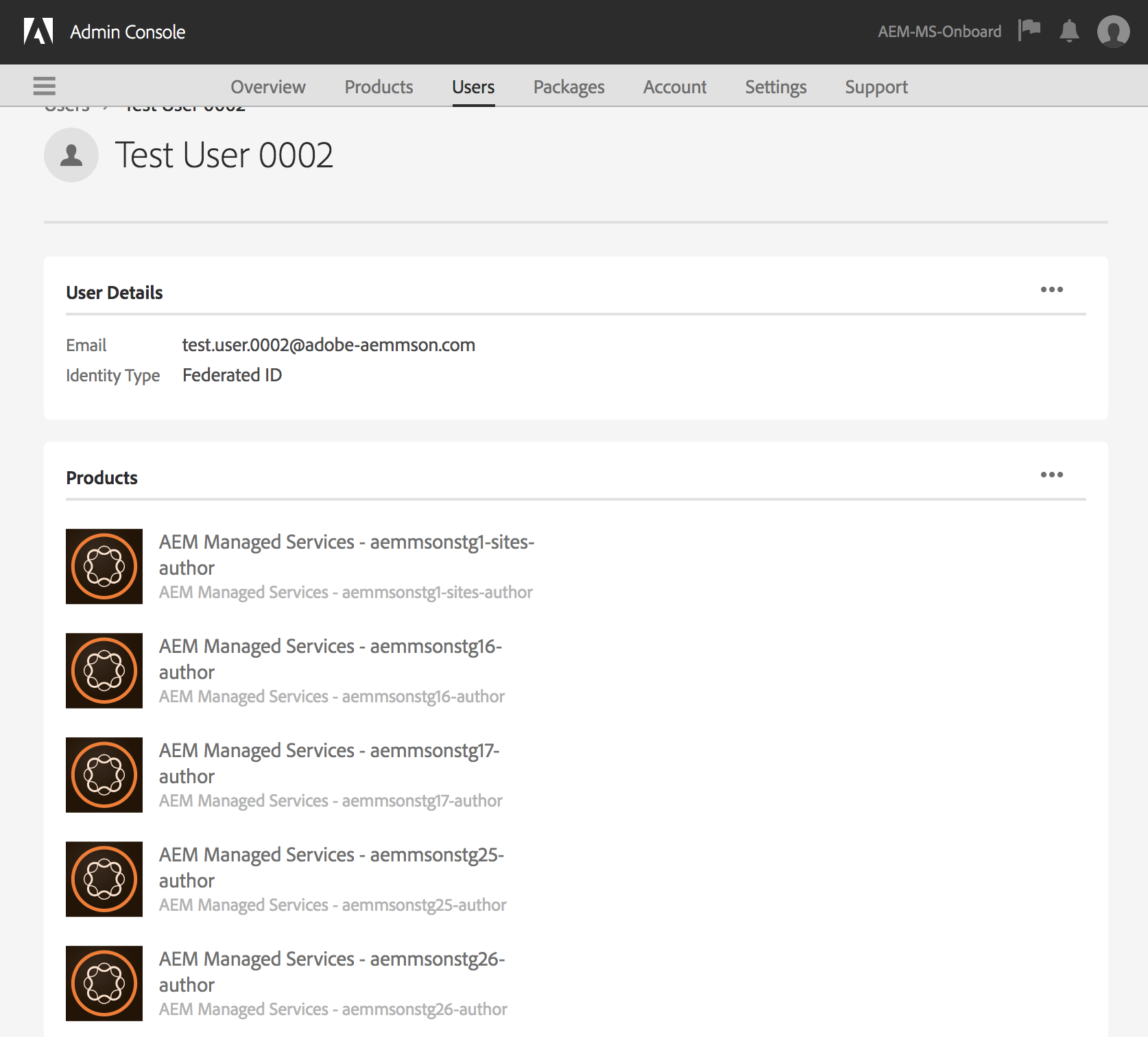
Task: Click the aemmsonstg16-author product icon
Action: [104, 671]
